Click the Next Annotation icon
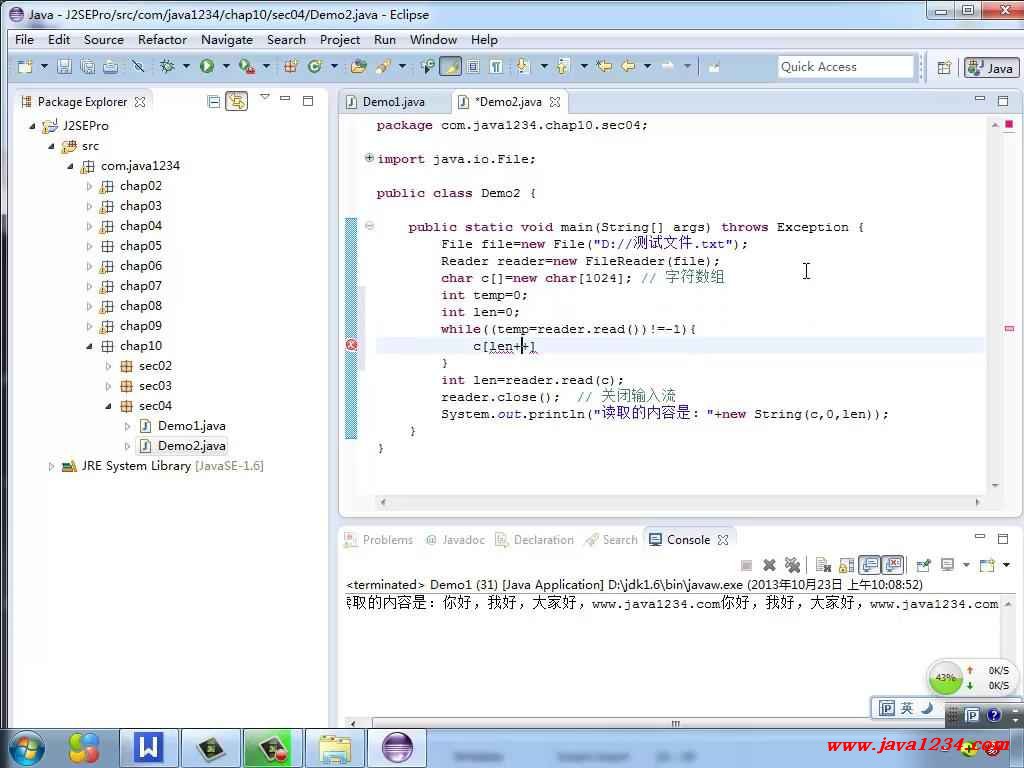Image resolution: width=1024 pixels, height=768 pixels. coord(522,66)
